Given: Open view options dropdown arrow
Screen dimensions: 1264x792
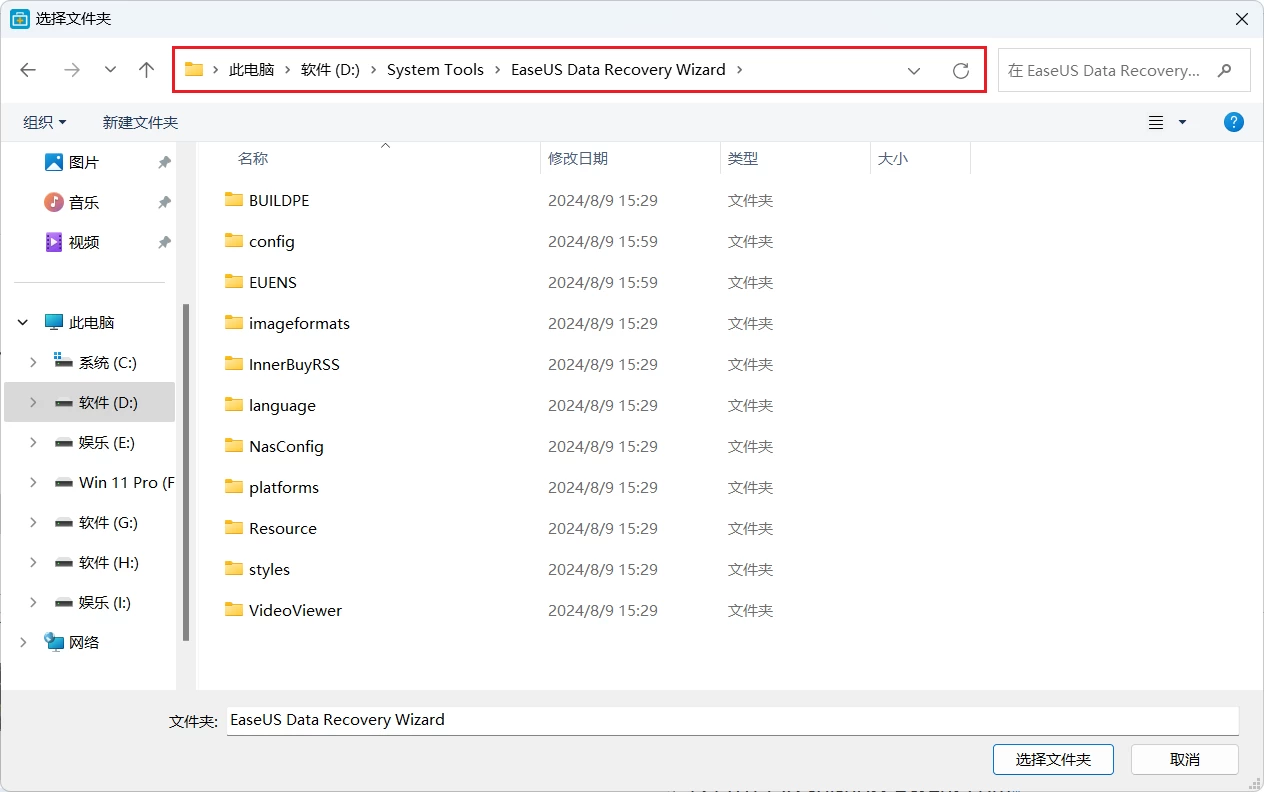Looking at the screenshot, I should (x=1183, y=122).
